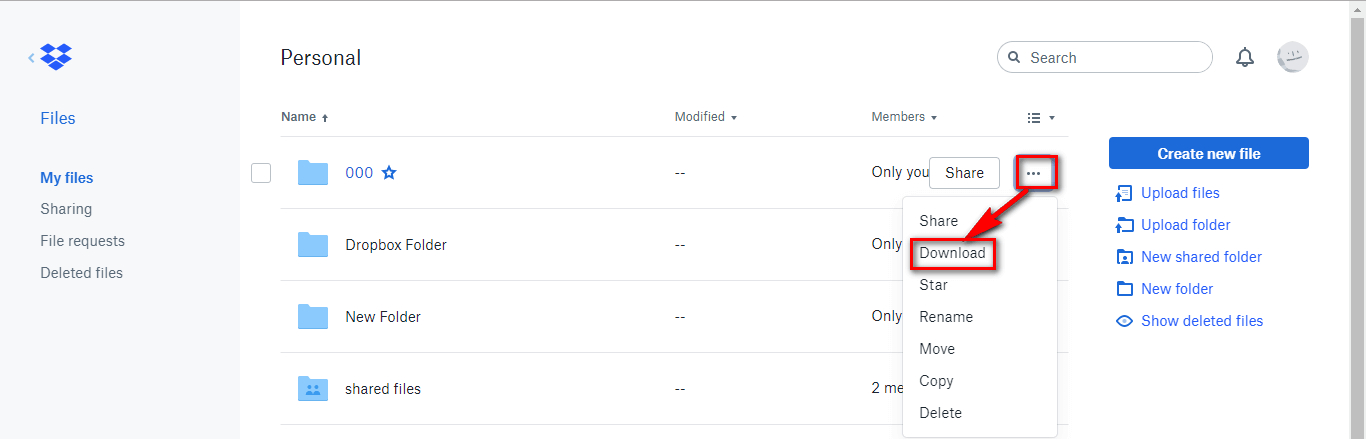Click the Dropbox logo icon

(56, 57)
